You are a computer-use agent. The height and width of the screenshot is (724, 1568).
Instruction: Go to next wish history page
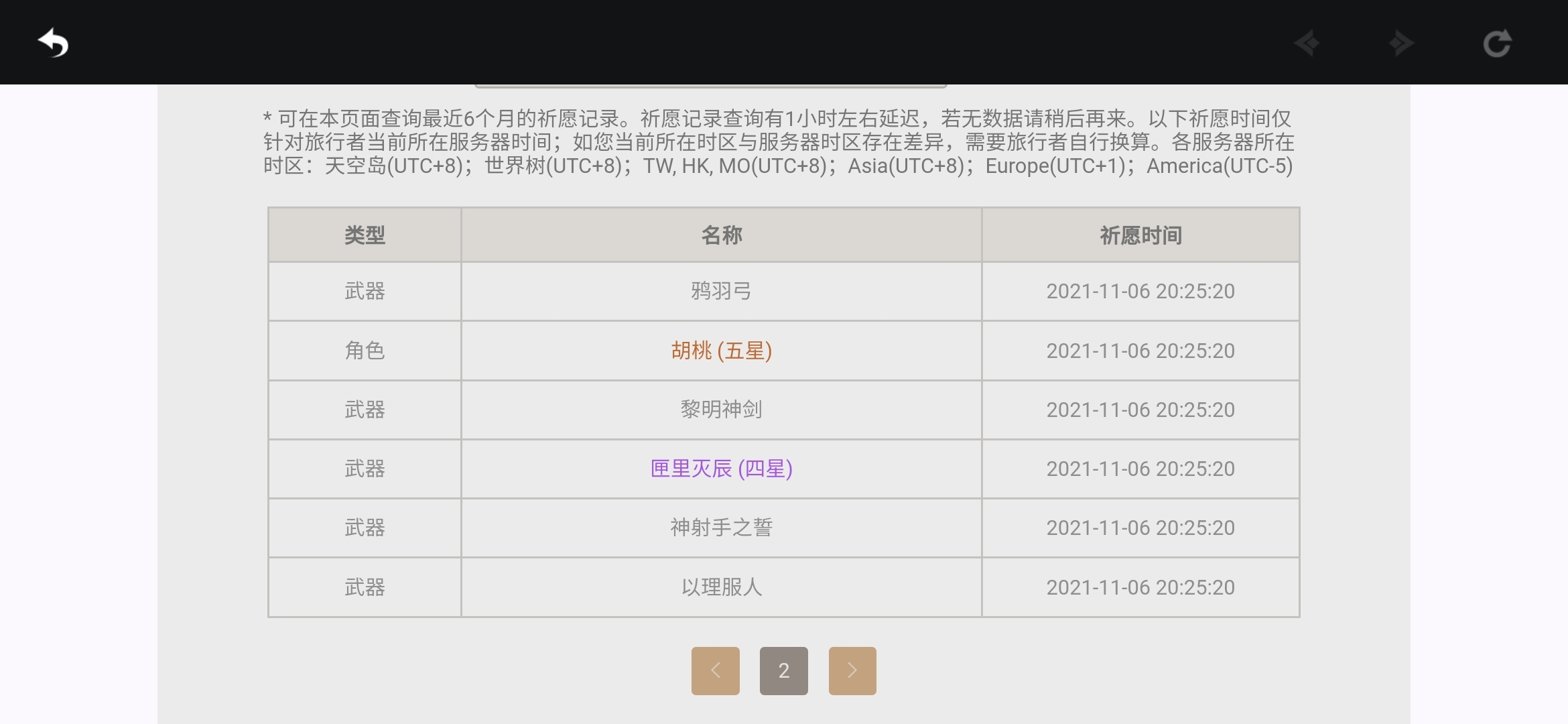point(852,670)
